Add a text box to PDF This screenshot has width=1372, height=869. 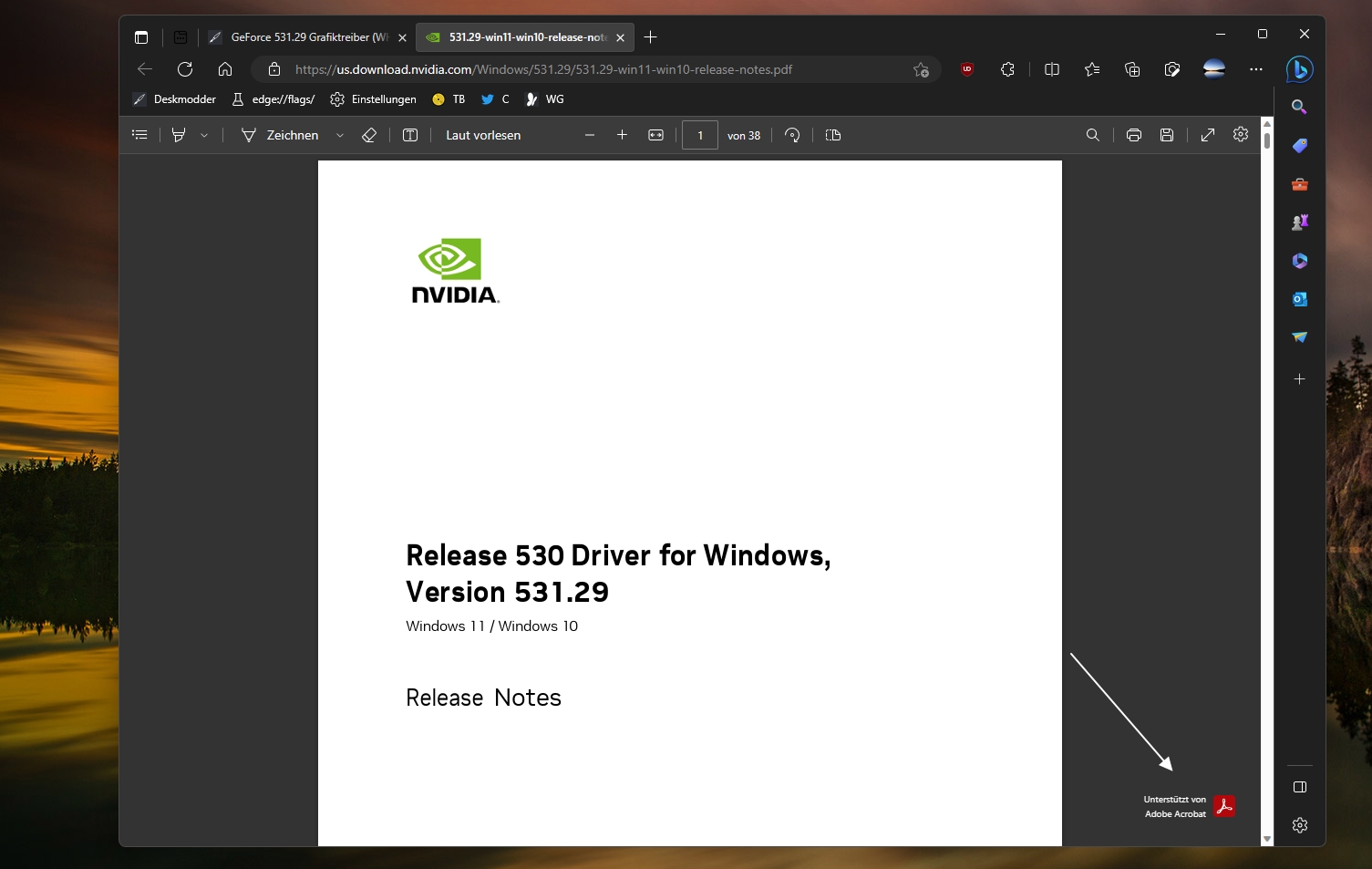pyautogui.click(x=410, y=135)
